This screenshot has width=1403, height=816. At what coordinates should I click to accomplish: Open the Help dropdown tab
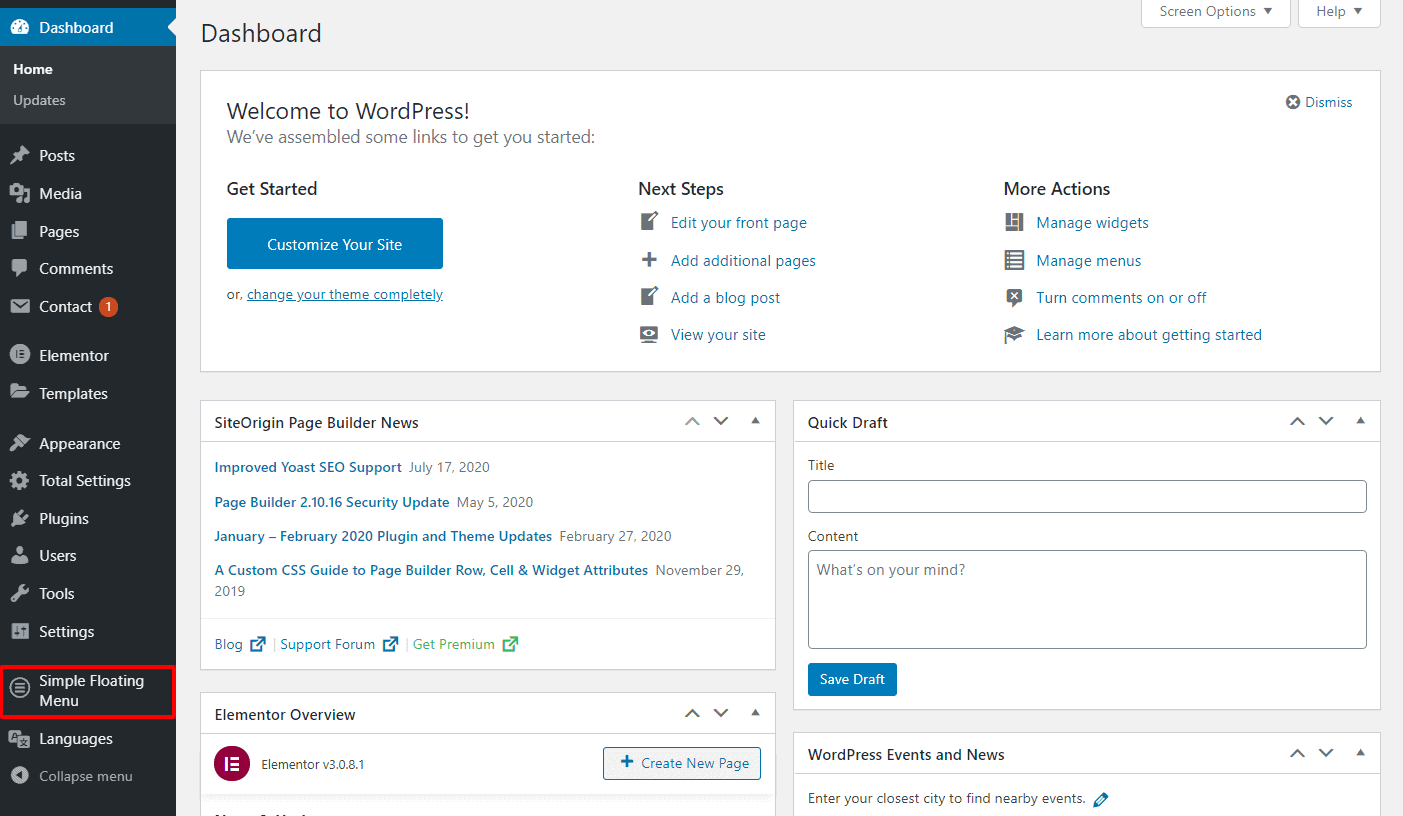[1339, 12]
